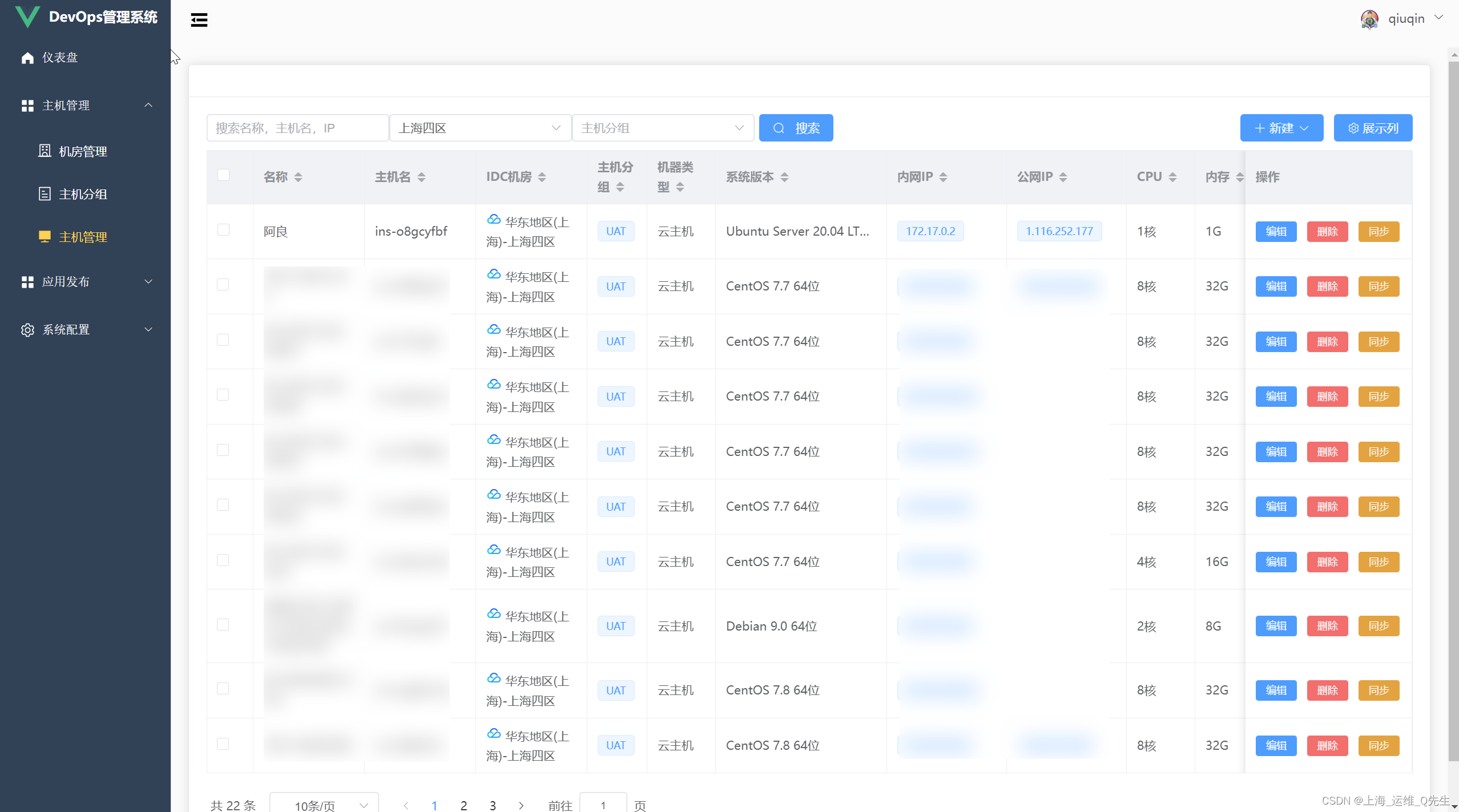Open the public IP link 1.116.252.177
The width and height of the screenshot is (1459, 812).
[x=1059, y=231]
